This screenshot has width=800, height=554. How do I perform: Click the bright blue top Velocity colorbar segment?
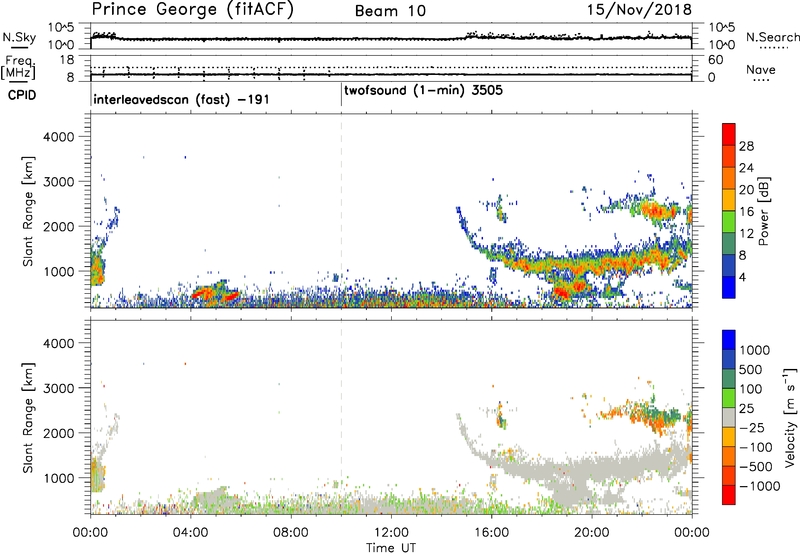pos(729,340)
